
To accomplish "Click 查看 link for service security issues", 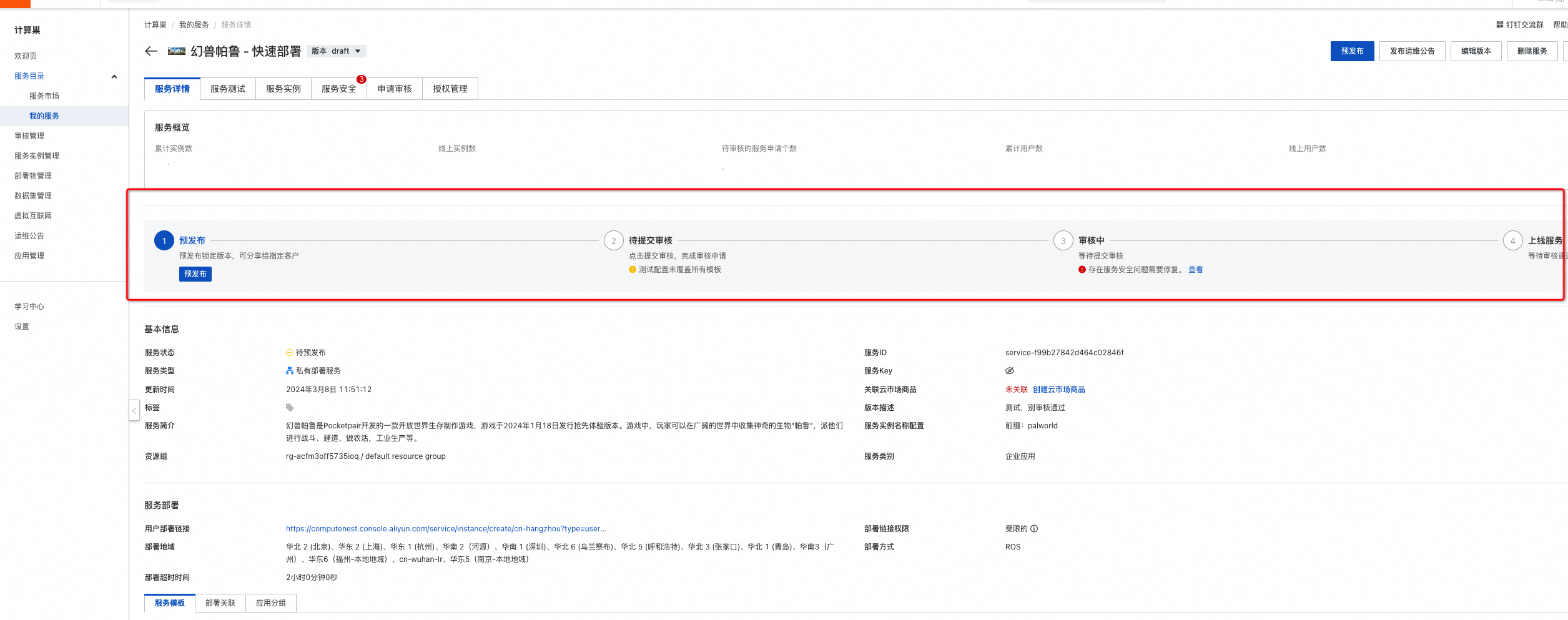I will click(x=1196, y=270).
